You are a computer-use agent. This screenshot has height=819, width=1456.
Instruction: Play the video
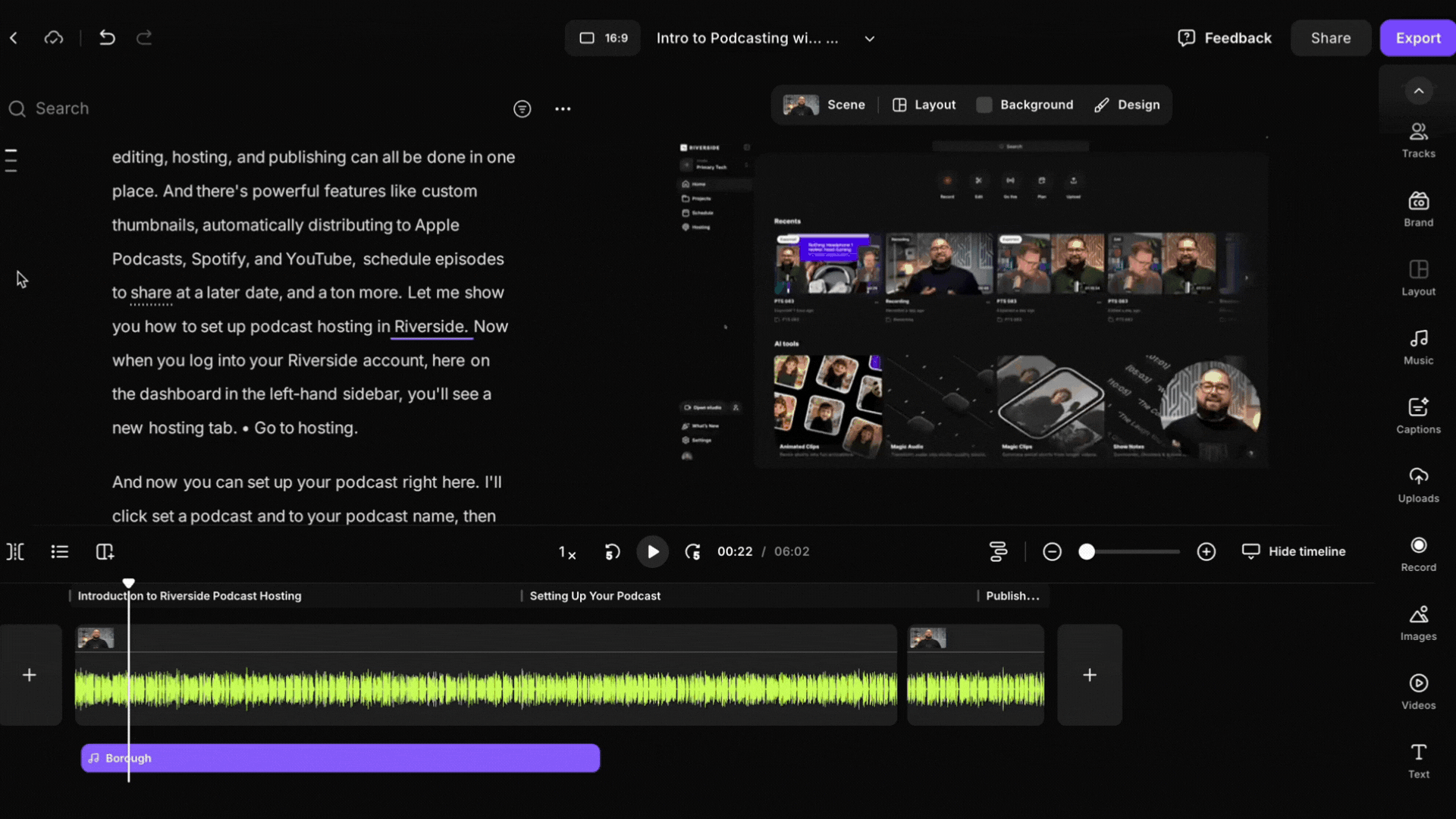point(653,552)
